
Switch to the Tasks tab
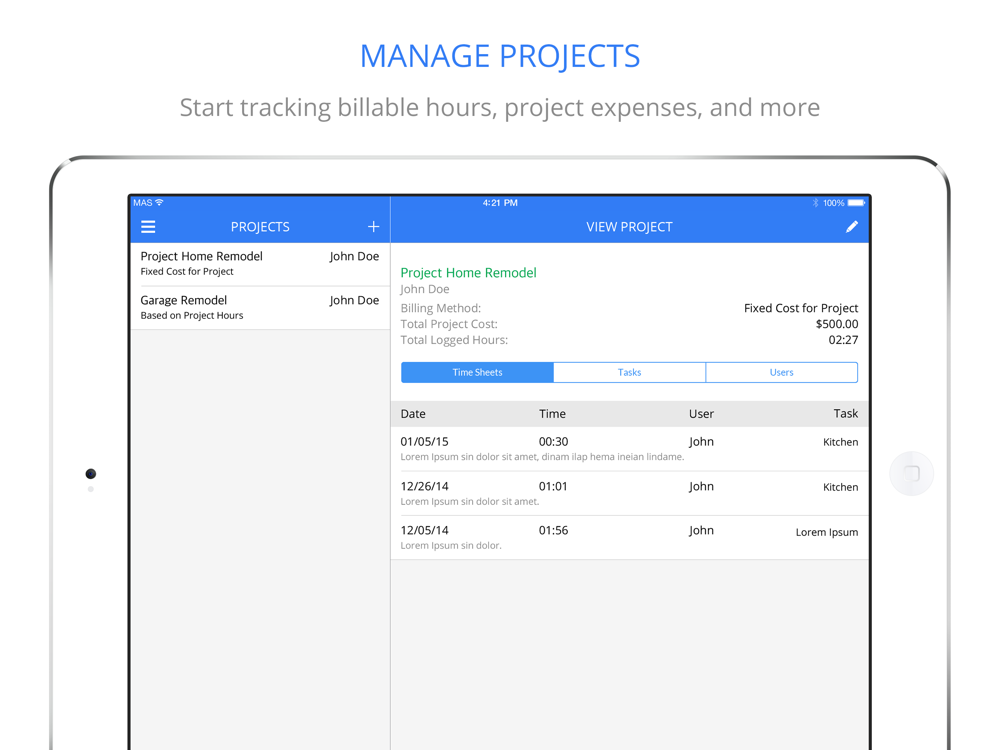[x=629, y=372]
